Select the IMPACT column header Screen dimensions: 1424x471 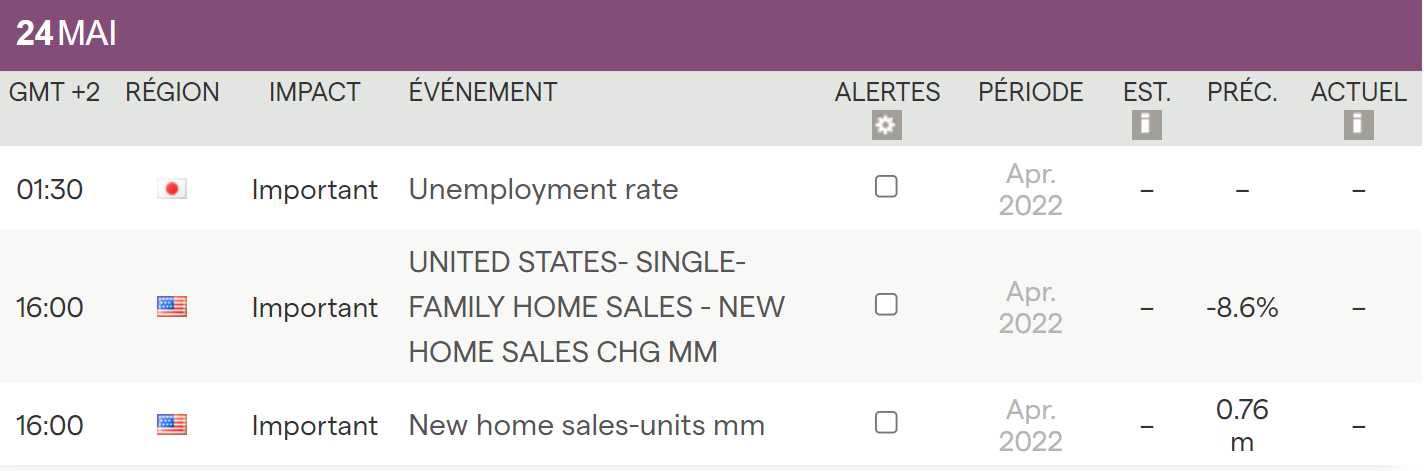click(x=314, y=93)
